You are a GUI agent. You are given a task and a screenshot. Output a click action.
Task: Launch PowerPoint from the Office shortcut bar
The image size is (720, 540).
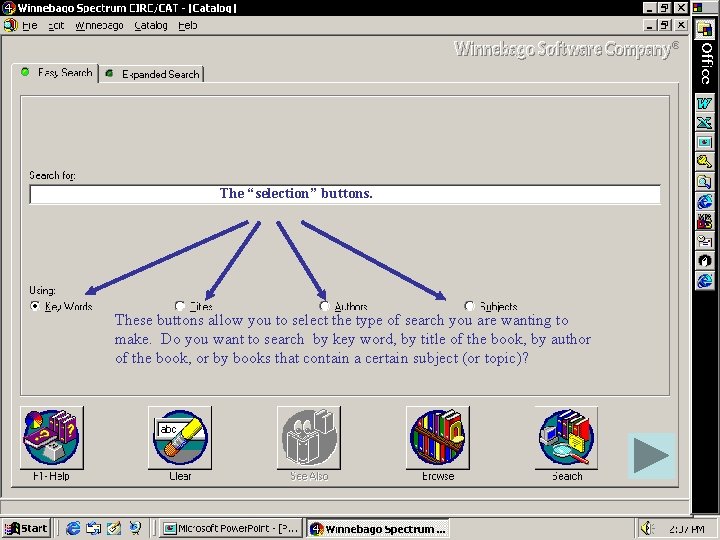[704, 142]
